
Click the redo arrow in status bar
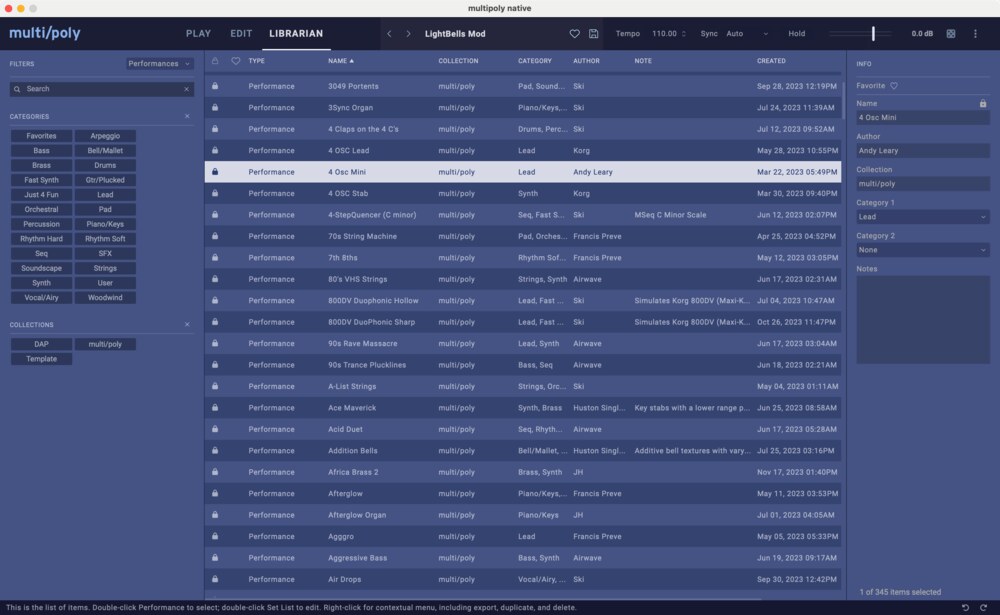[x=984, y=607]
